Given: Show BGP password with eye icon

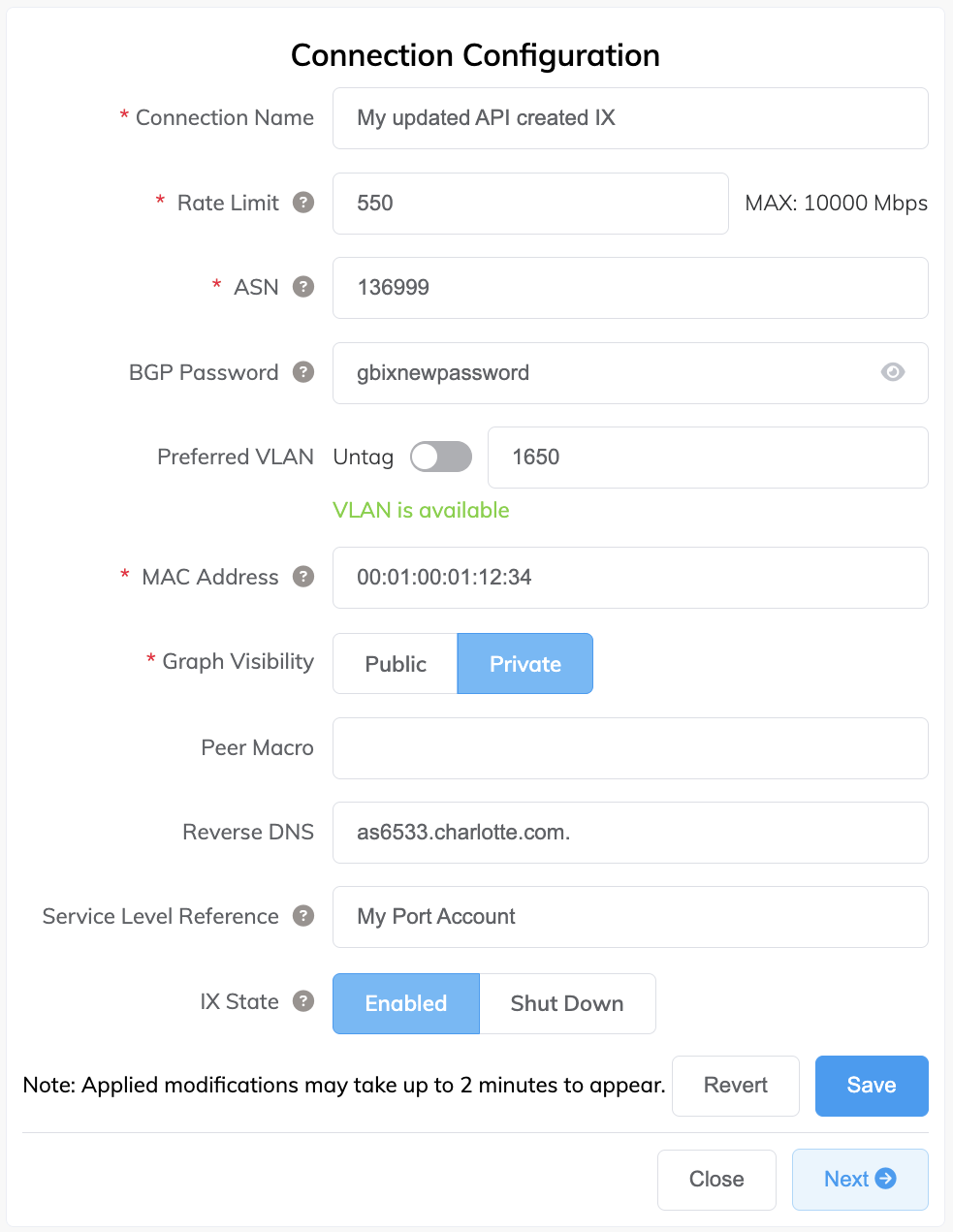Looking at the screenshot, I should click(x=893, y=372).
